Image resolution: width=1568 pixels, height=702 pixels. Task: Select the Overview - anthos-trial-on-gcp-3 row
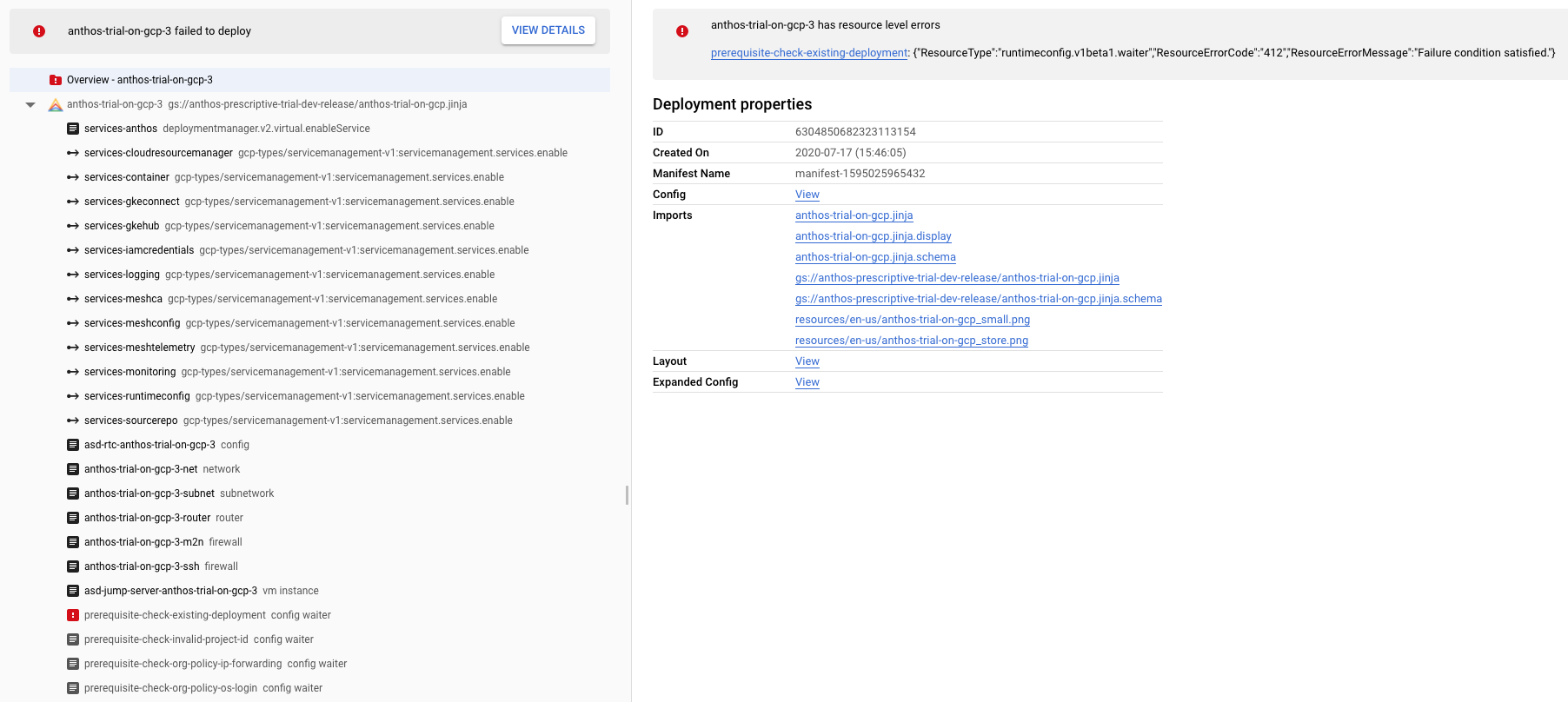[309, 80]
